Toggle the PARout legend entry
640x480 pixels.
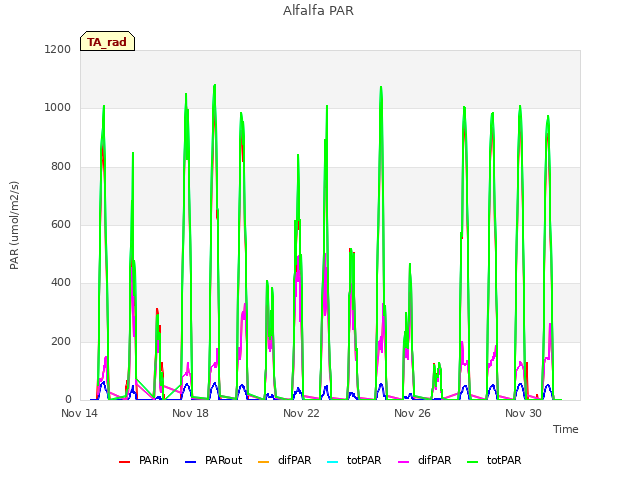[x=213, y=460]
